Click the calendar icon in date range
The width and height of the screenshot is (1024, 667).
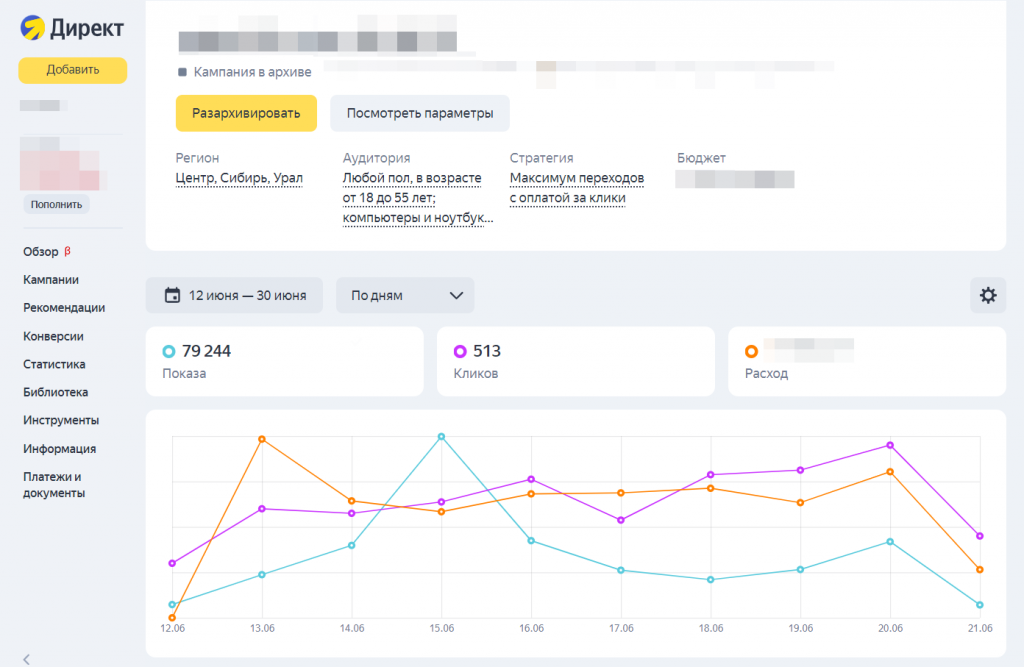click(x=172, y=295)
